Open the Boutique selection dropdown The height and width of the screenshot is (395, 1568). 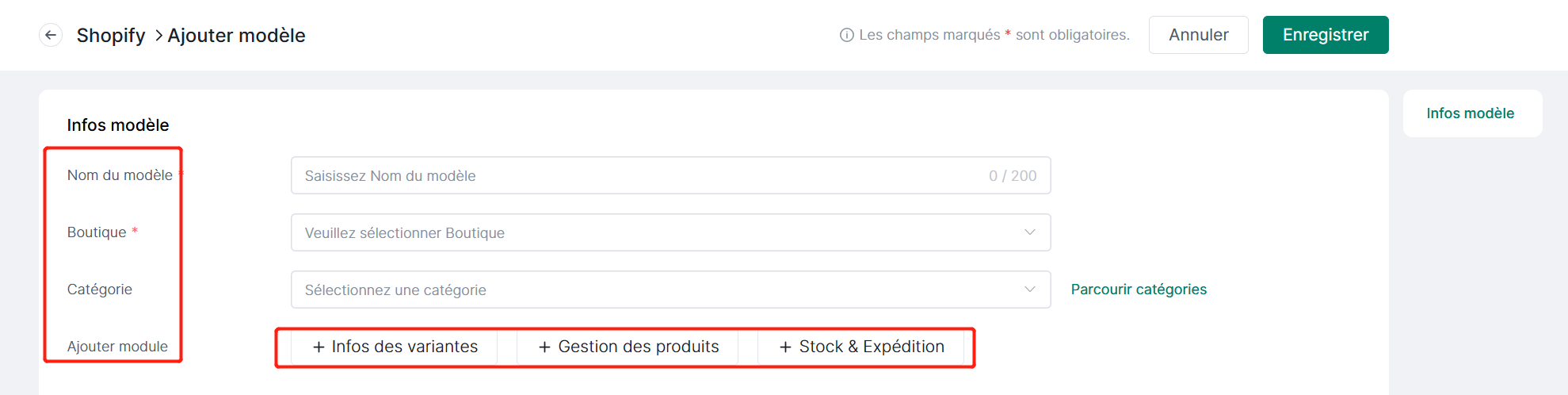pos(670,232)
